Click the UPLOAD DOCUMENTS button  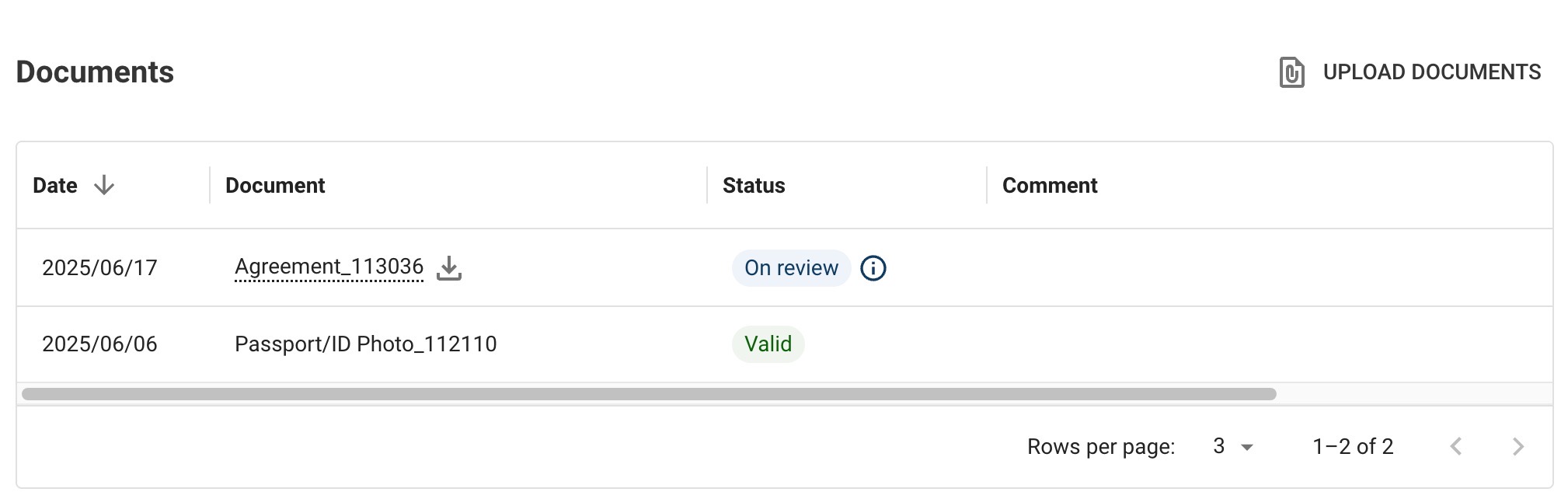[1431, 72]
